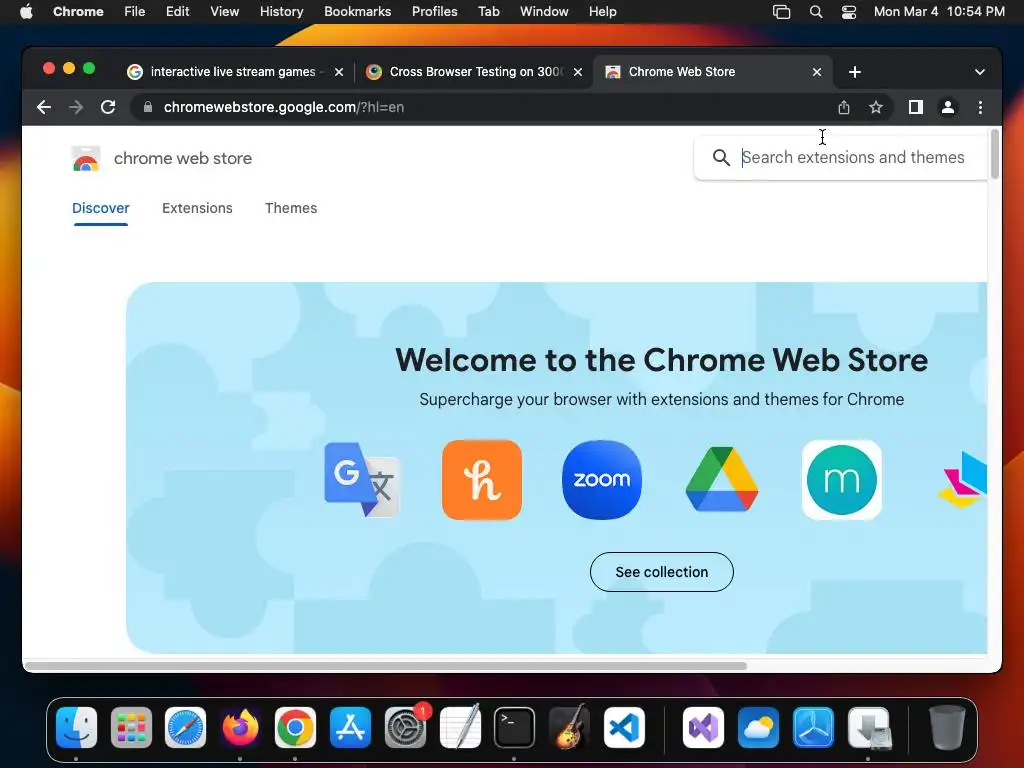Screen dimensions: 1024x768
Task: Click the horizontal page scrollbar
Action: click(385, 666)
